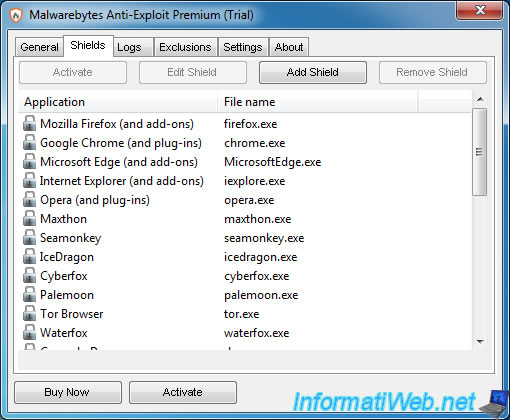Click the maxthon.exe file name
Screen dimensions: 510x420
tap(258, 219)
